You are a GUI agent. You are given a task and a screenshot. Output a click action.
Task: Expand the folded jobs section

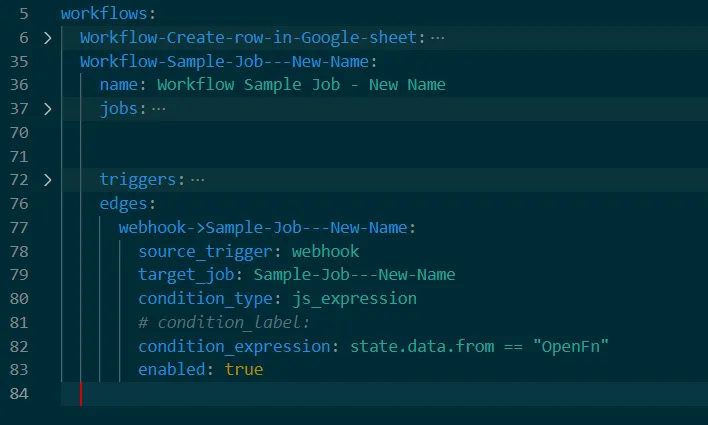47,109
